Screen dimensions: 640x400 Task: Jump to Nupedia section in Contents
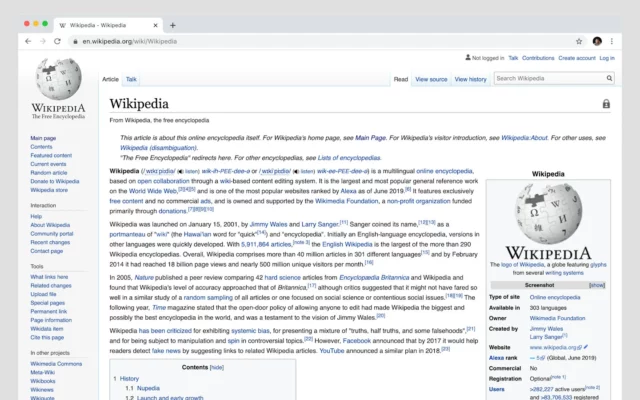tap(148, 388)
